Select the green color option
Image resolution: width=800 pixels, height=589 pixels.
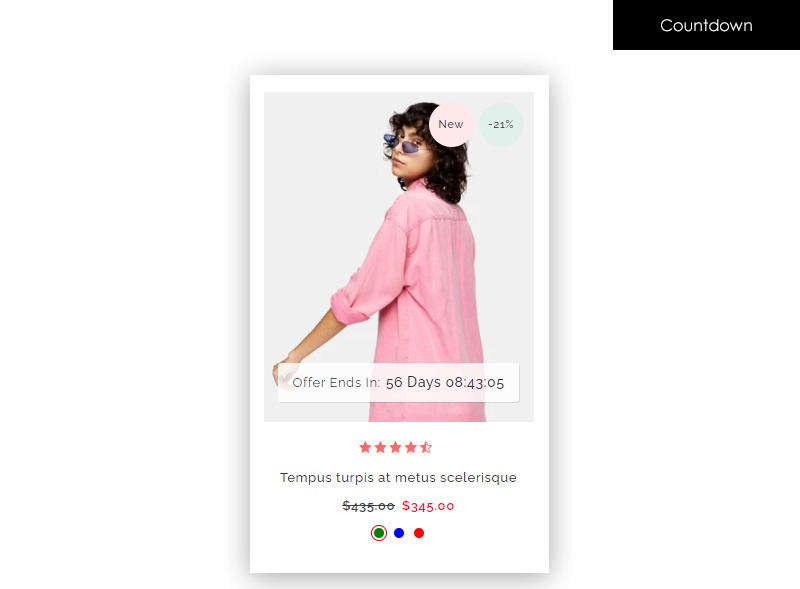tap(379, 533)
